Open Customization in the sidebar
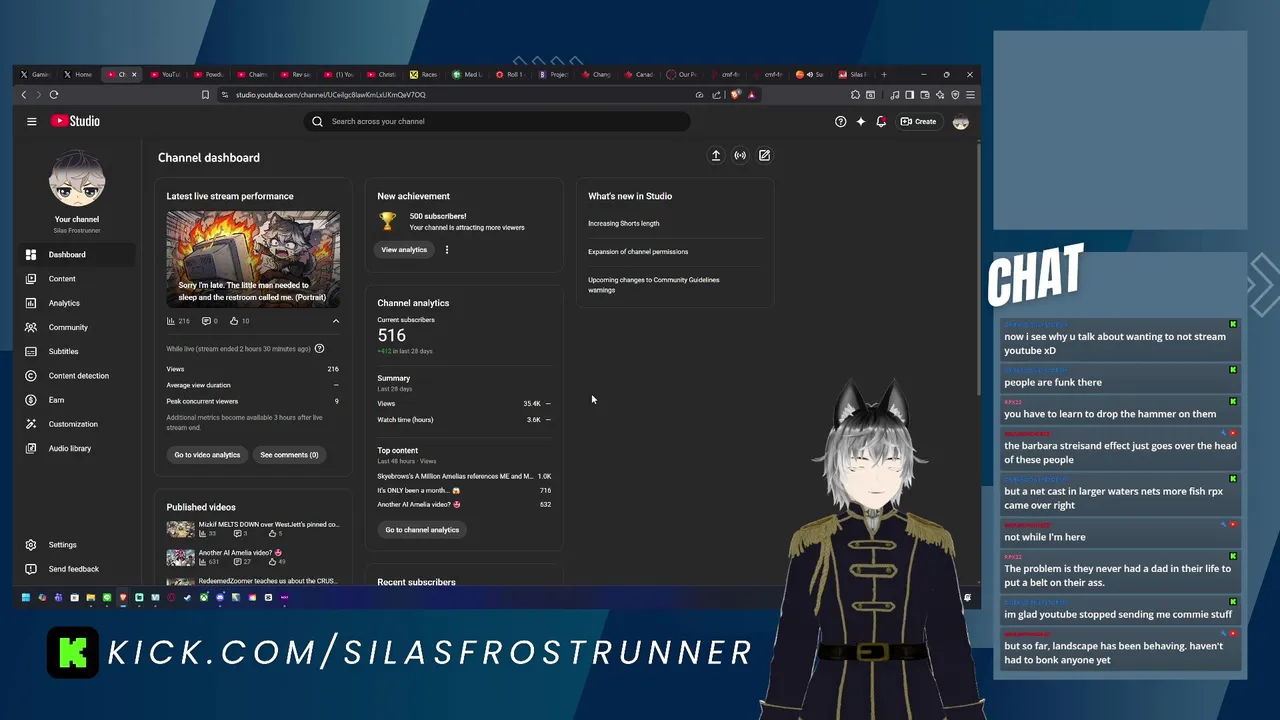This screenshot has height=720, width=1280. [x=75, y=424]
